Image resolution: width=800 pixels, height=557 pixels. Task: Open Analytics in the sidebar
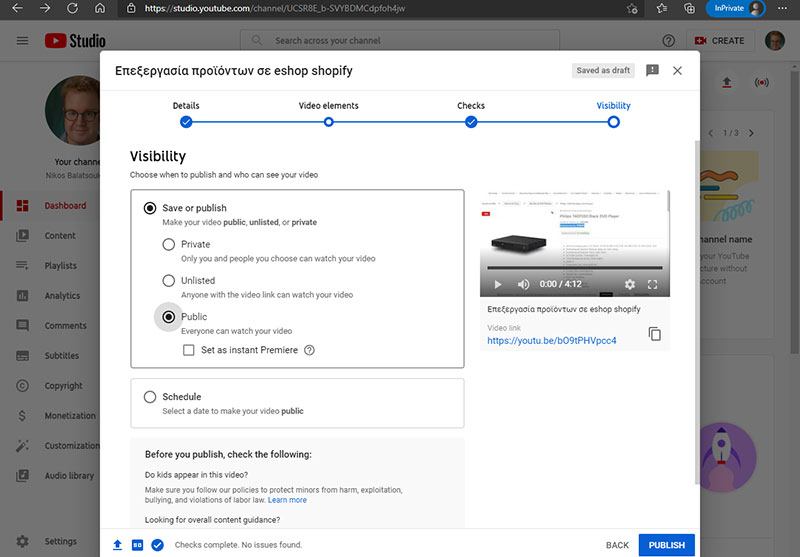point(51,296)
